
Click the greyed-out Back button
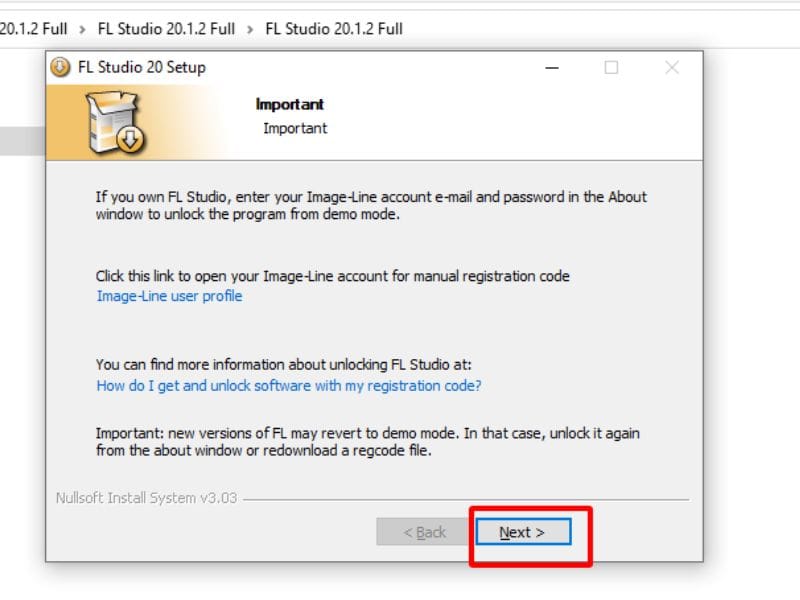pos(425,532)
